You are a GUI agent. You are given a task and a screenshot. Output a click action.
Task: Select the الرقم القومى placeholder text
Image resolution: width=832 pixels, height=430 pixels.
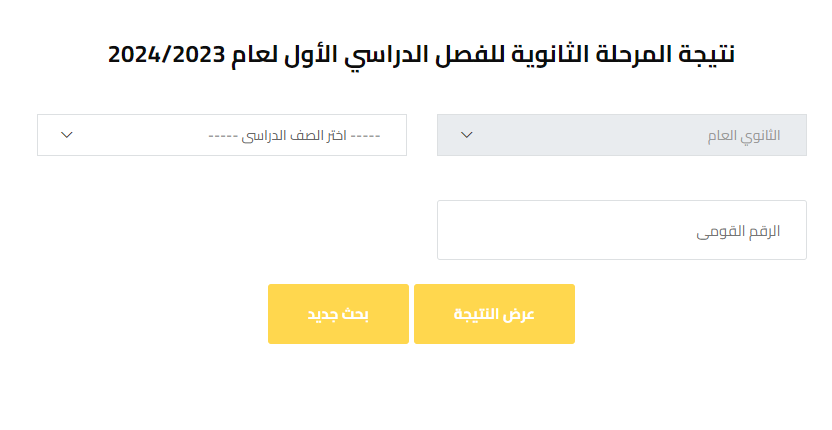[x=738, y=231]
